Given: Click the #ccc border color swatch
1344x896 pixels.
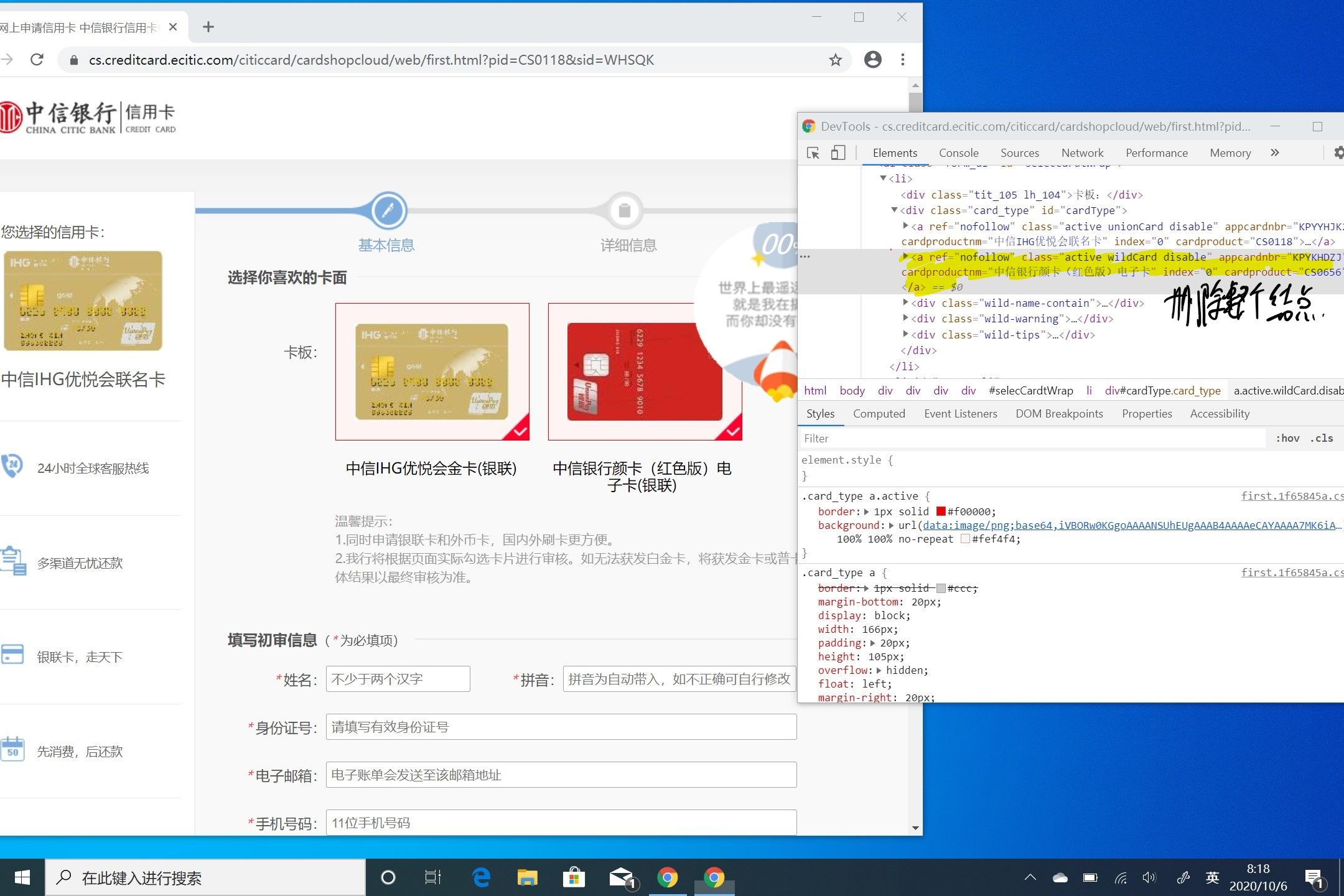Looking at the screenshot, I should coord(941,588).
